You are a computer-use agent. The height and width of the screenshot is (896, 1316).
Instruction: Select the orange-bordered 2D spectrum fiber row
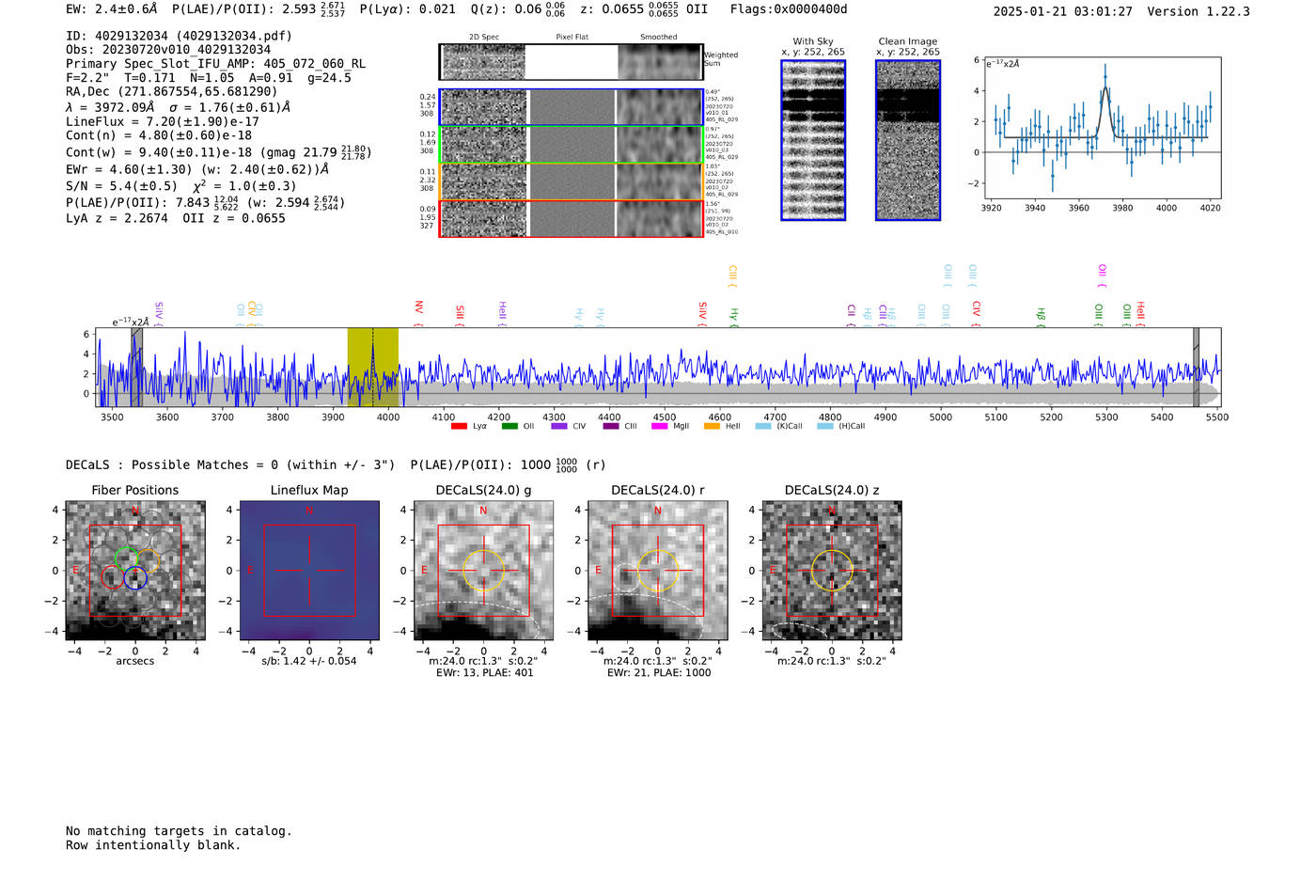(x=571, y=181)
